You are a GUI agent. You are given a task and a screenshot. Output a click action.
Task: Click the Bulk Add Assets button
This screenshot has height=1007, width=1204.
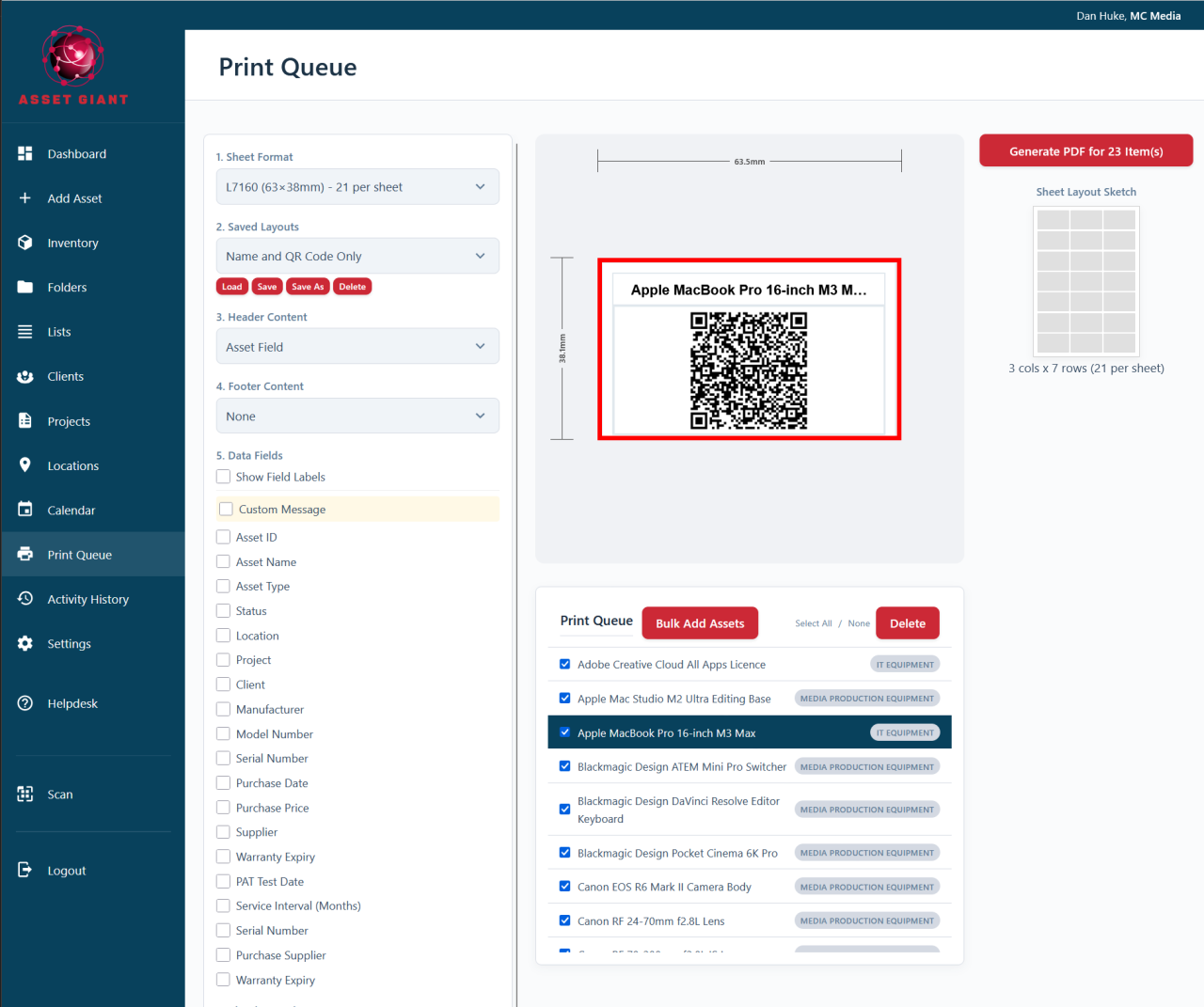point(700,623)
